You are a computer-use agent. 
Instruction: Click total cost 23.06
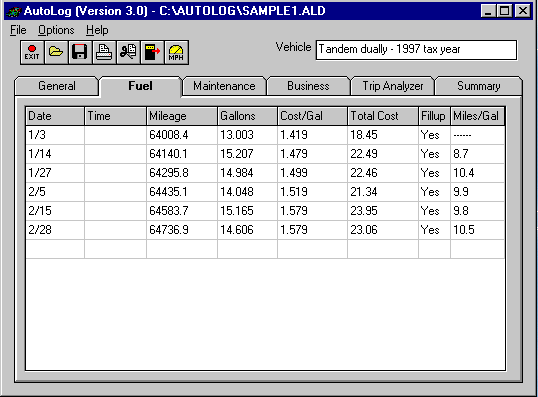[383, 230]
